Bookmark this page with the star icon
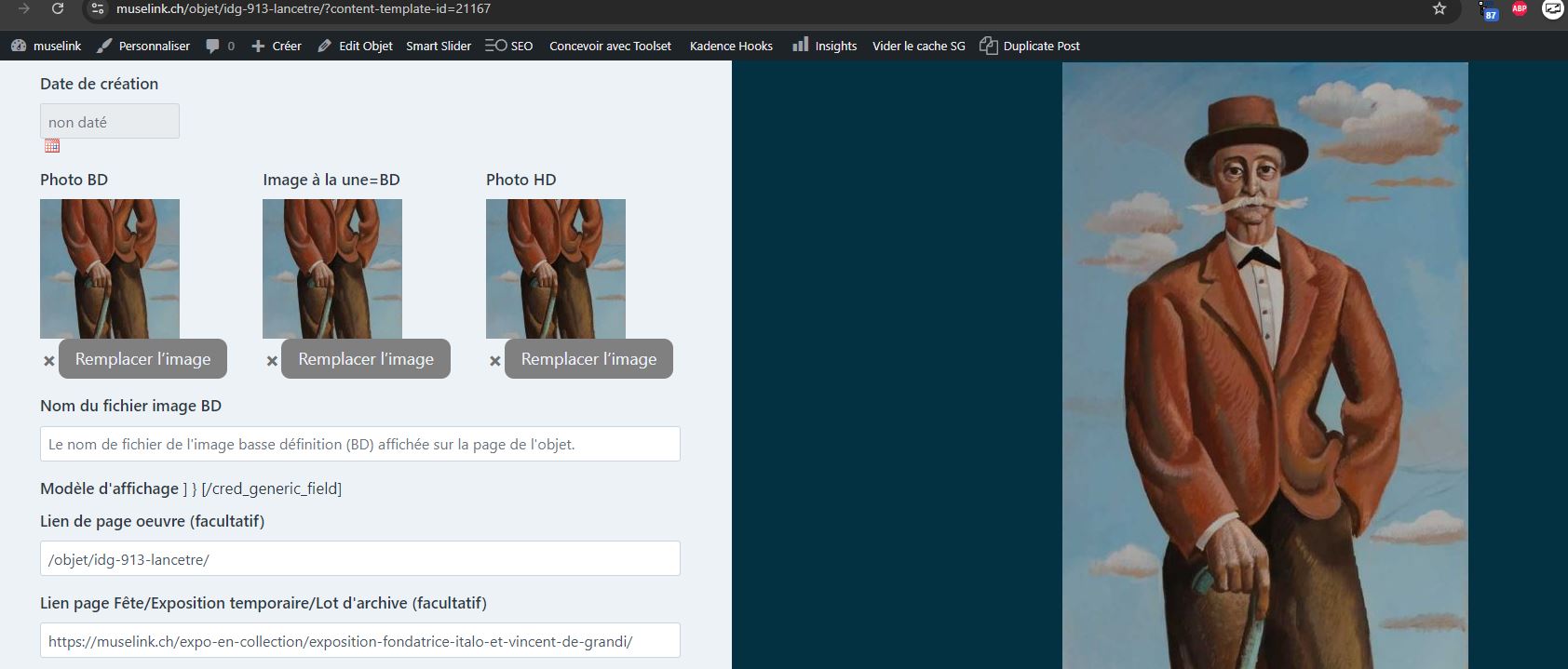The image size is (1568, 669). click(1440, 8)
